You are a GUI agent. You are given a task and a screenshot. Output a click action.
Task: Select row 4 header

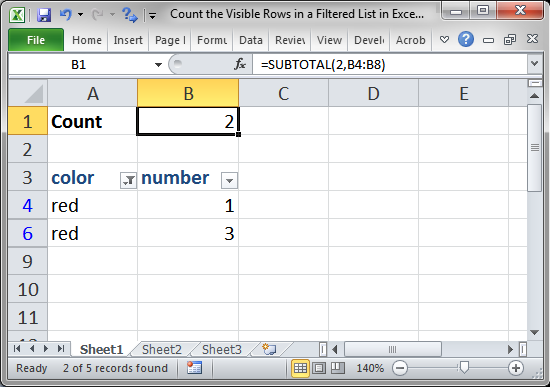pyautogui.click(x=28, y=205)
